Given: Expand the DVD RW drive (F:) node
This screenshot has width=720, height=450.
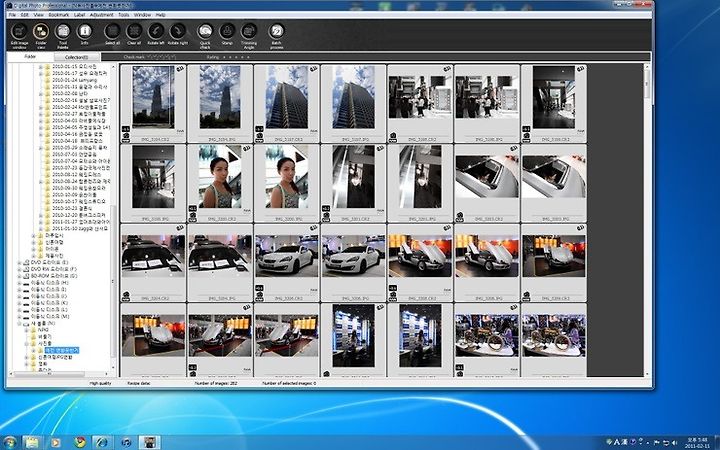Looking at the screenshot, I should click(19, 269).
